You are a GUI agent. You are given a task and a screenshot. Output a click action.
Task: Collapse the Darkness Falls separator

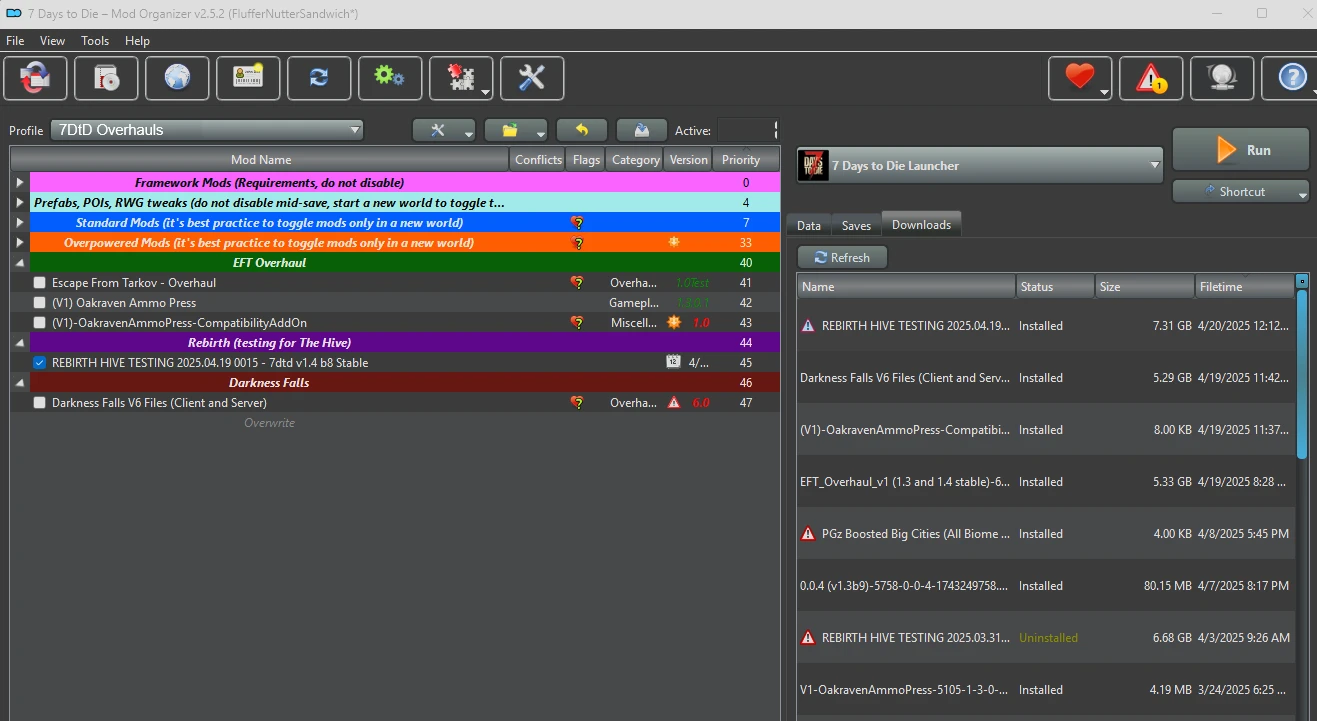coord(20,383)
